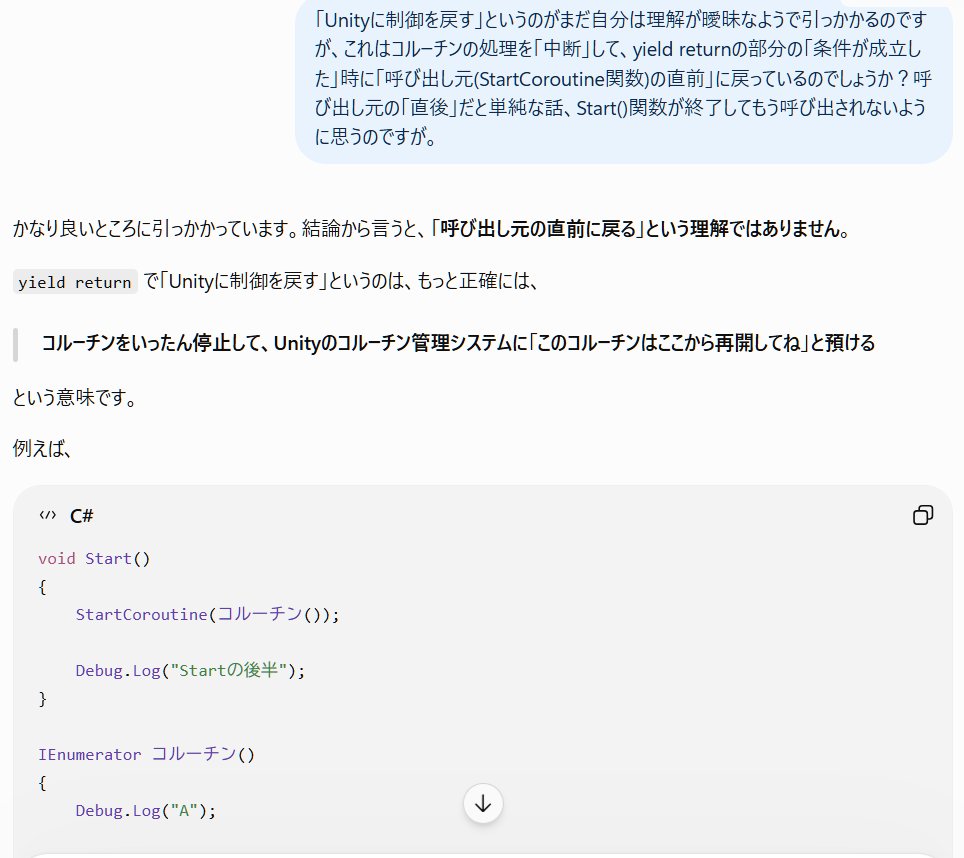The width and height of the screenshot is (964, 858).
Task: Click the text 'という意味です。'
Action: click(x=74, y=398)
